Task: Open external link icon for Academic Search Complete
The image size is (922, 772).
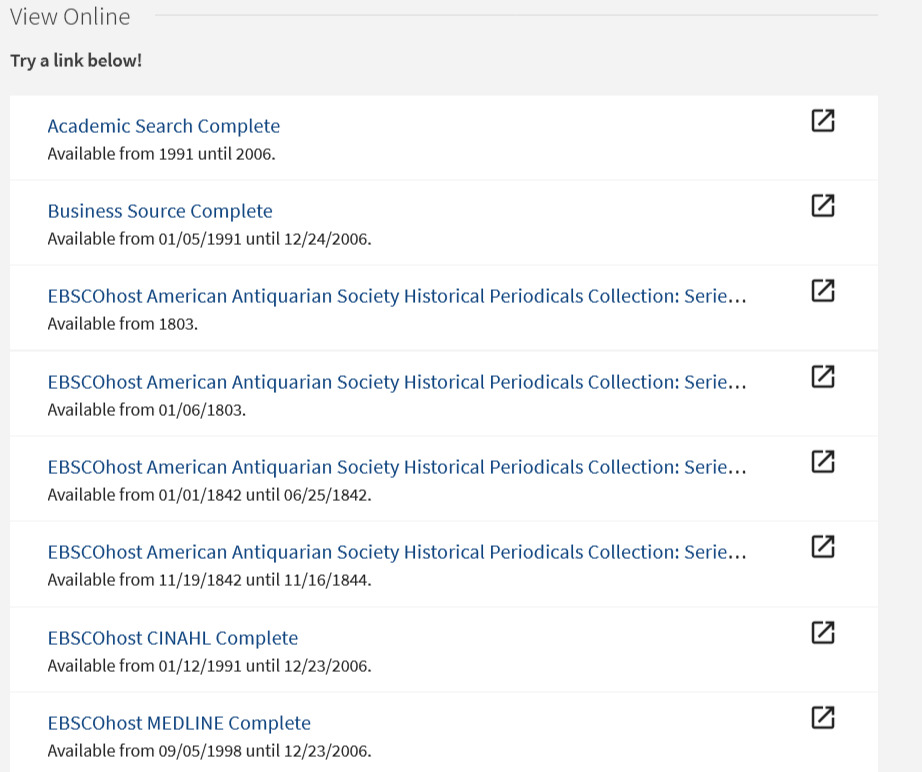Action: tap(822, 121)
